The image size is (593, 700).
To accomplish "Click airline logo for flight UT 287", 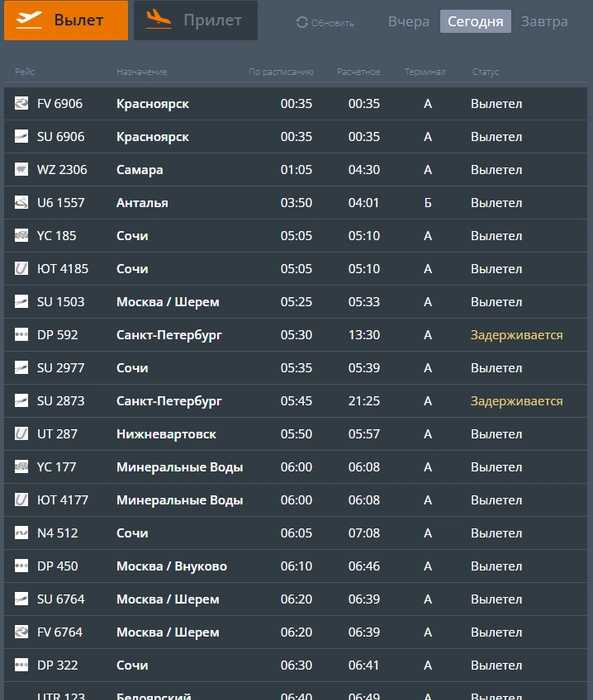I will pos(21,433).
